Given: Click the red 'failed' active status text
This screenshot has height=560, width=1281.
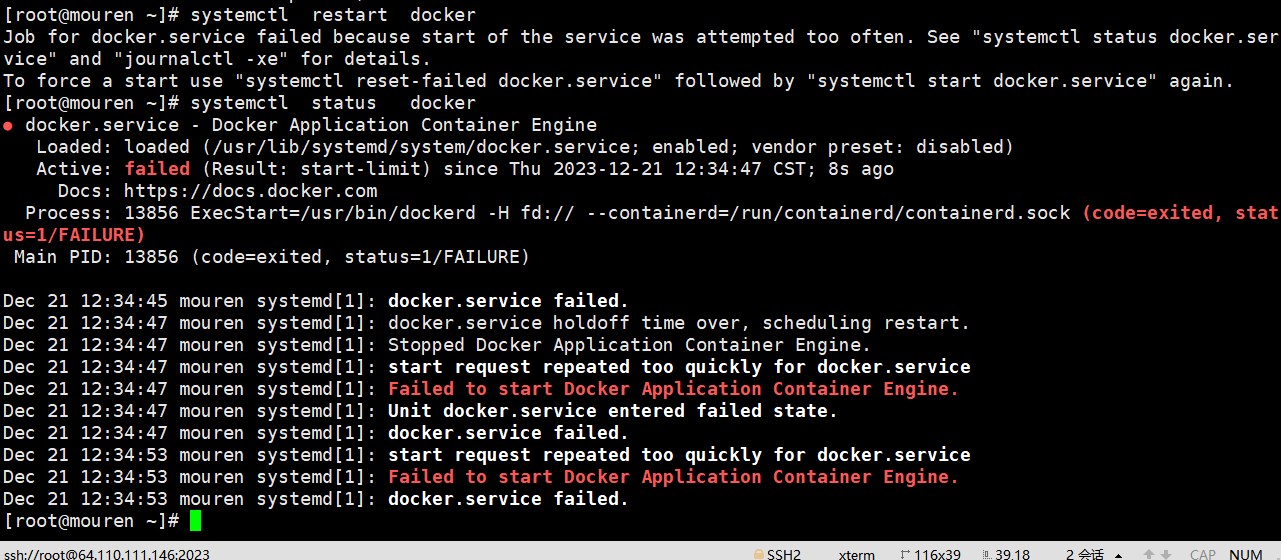Looking at the screenshot, I should pyautogui.click(x=157, y=169).
